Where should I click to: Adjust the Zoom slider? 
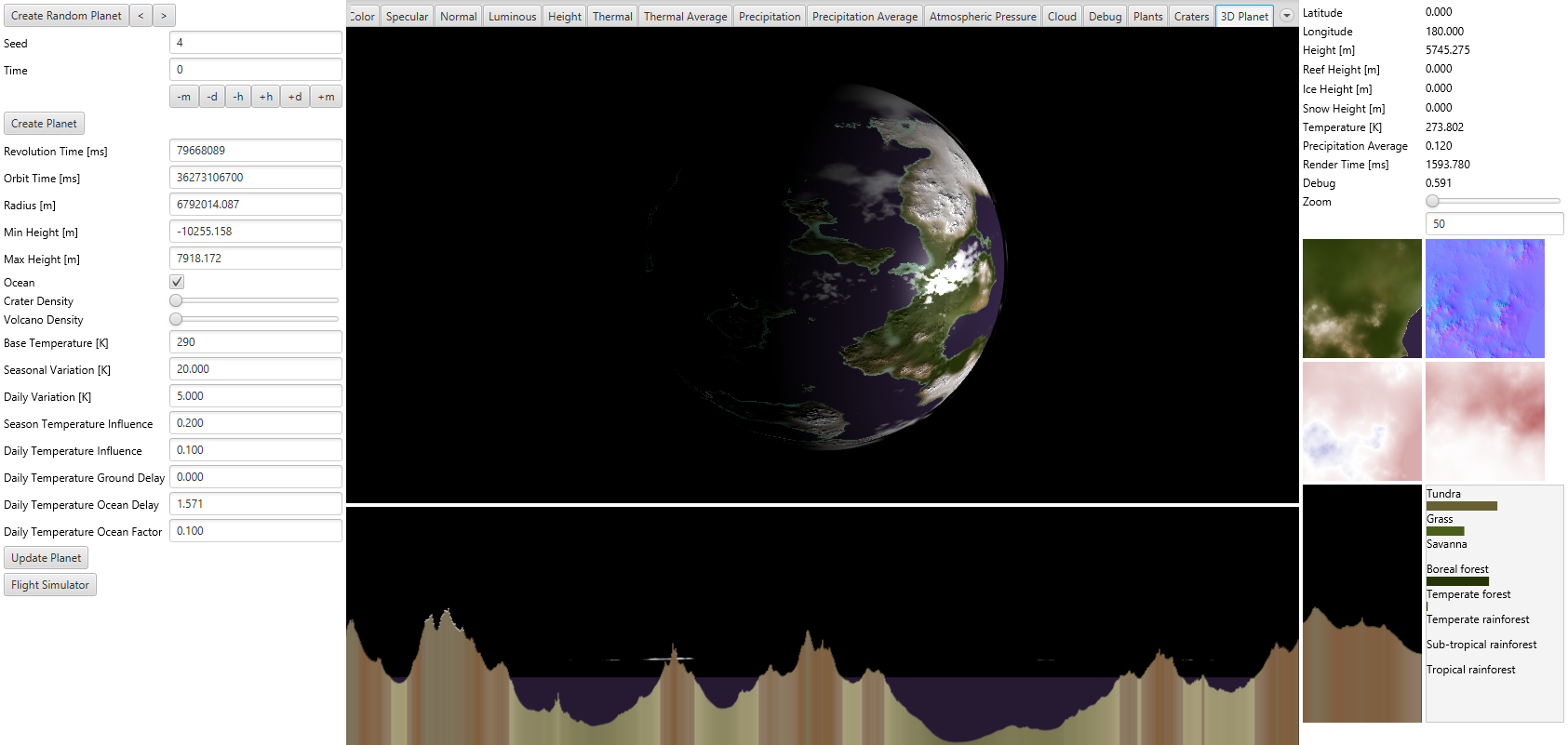(1494, 201)
